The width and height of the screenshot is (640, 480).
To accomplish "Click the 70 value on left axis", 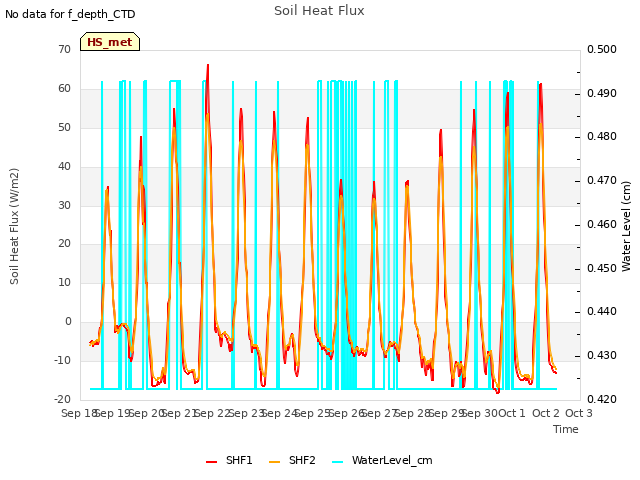I will tap(64, 49).
